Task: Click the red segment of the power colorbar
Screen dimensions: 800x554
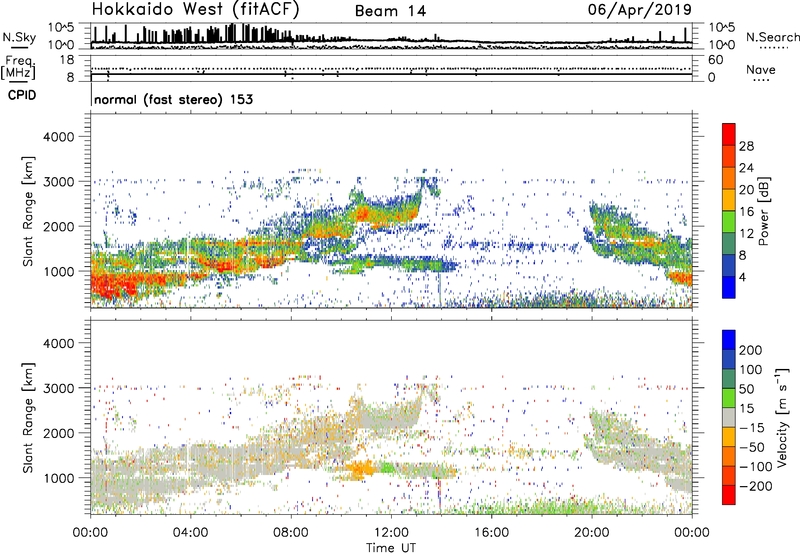Action: pyautogui.click(x=729, y=134)
